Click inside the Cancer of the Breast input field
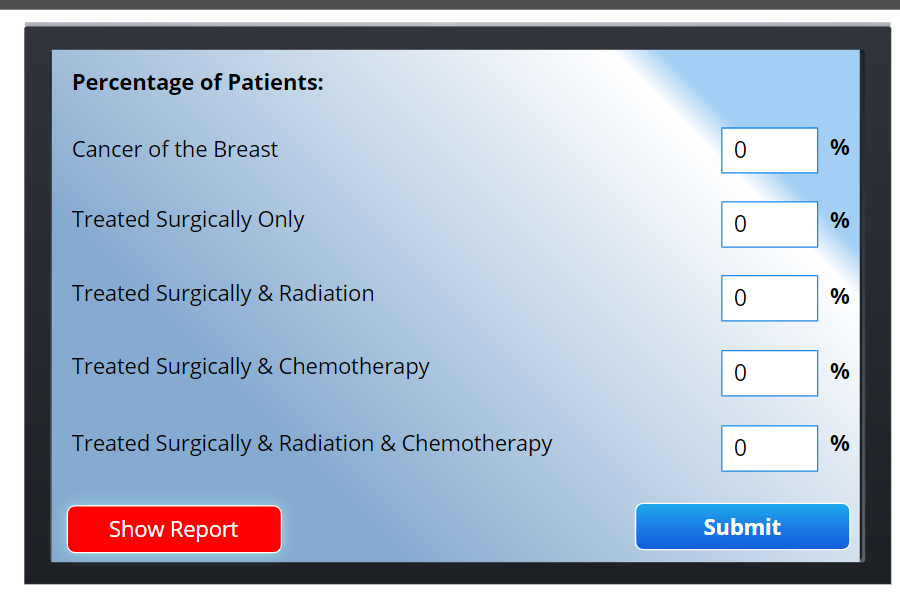 (x=769, y=150)
